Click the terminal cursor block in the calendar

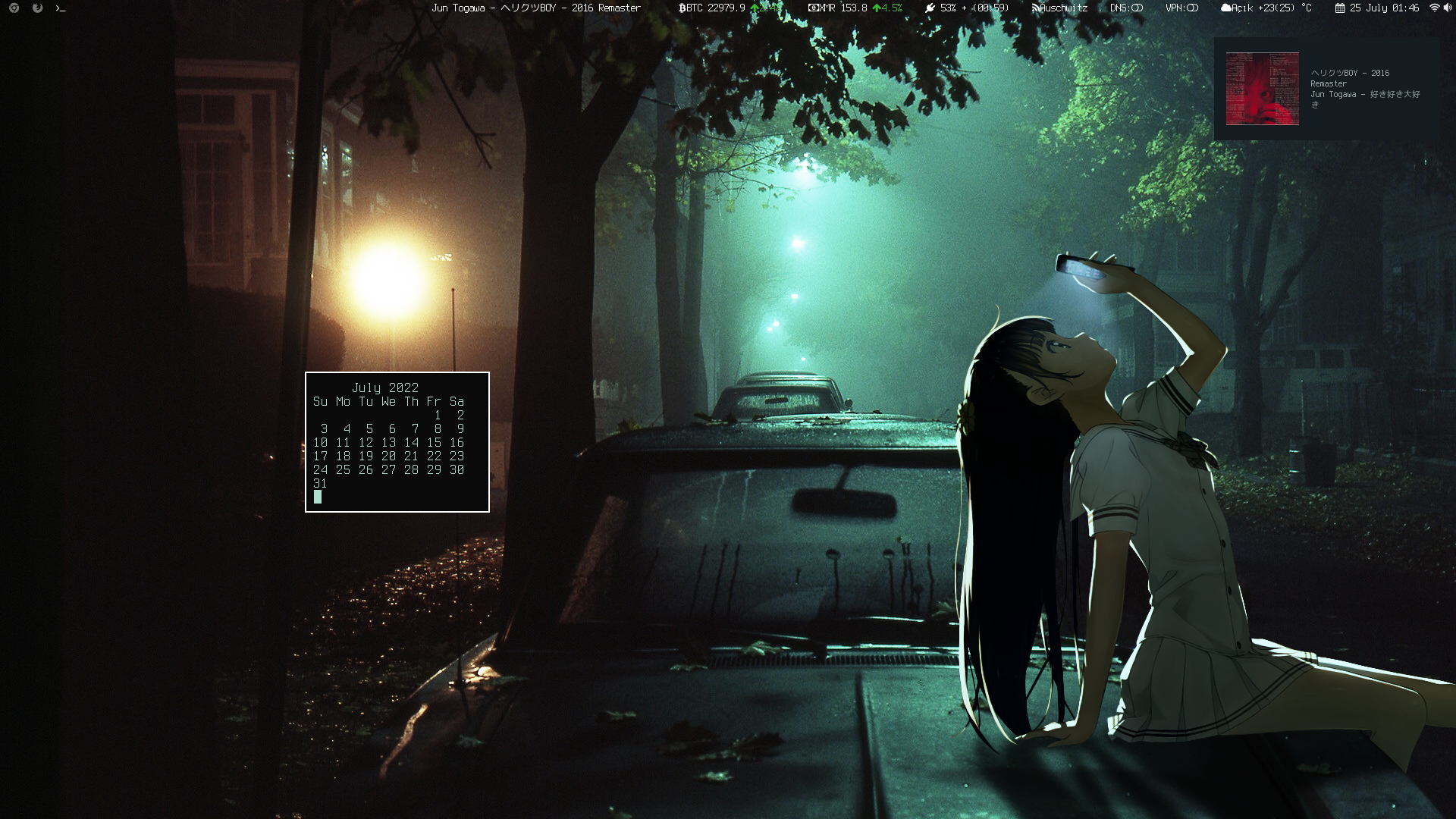[x=318, y=497]
